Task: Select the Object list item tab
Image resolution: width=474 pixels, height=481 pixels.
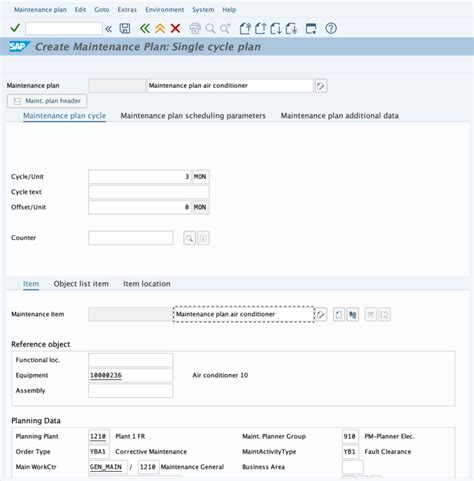Action: [81, 284]
